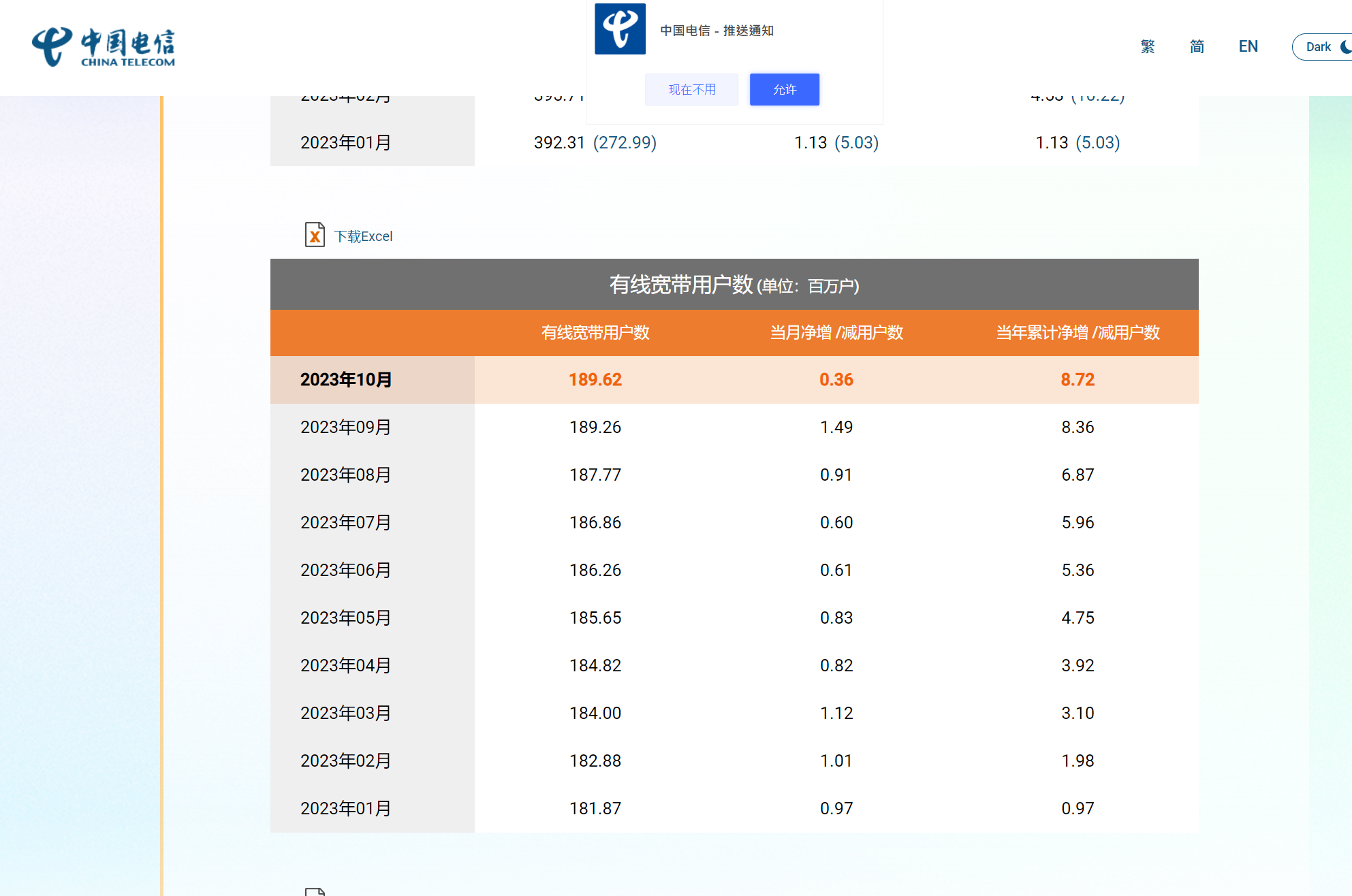Switch language to EN
Screen dimensions: 1352x896
(1248, 46)
